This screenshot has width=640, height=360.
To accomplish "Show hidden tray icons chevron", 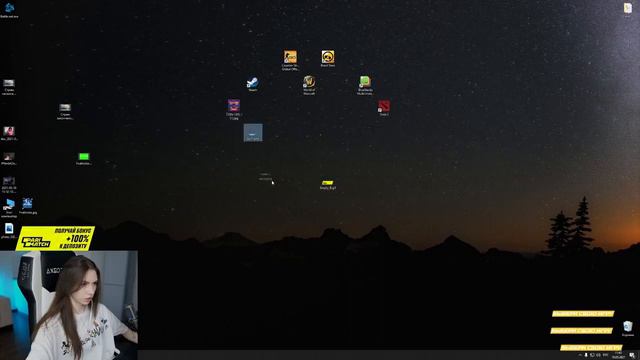I will [580, 356].
